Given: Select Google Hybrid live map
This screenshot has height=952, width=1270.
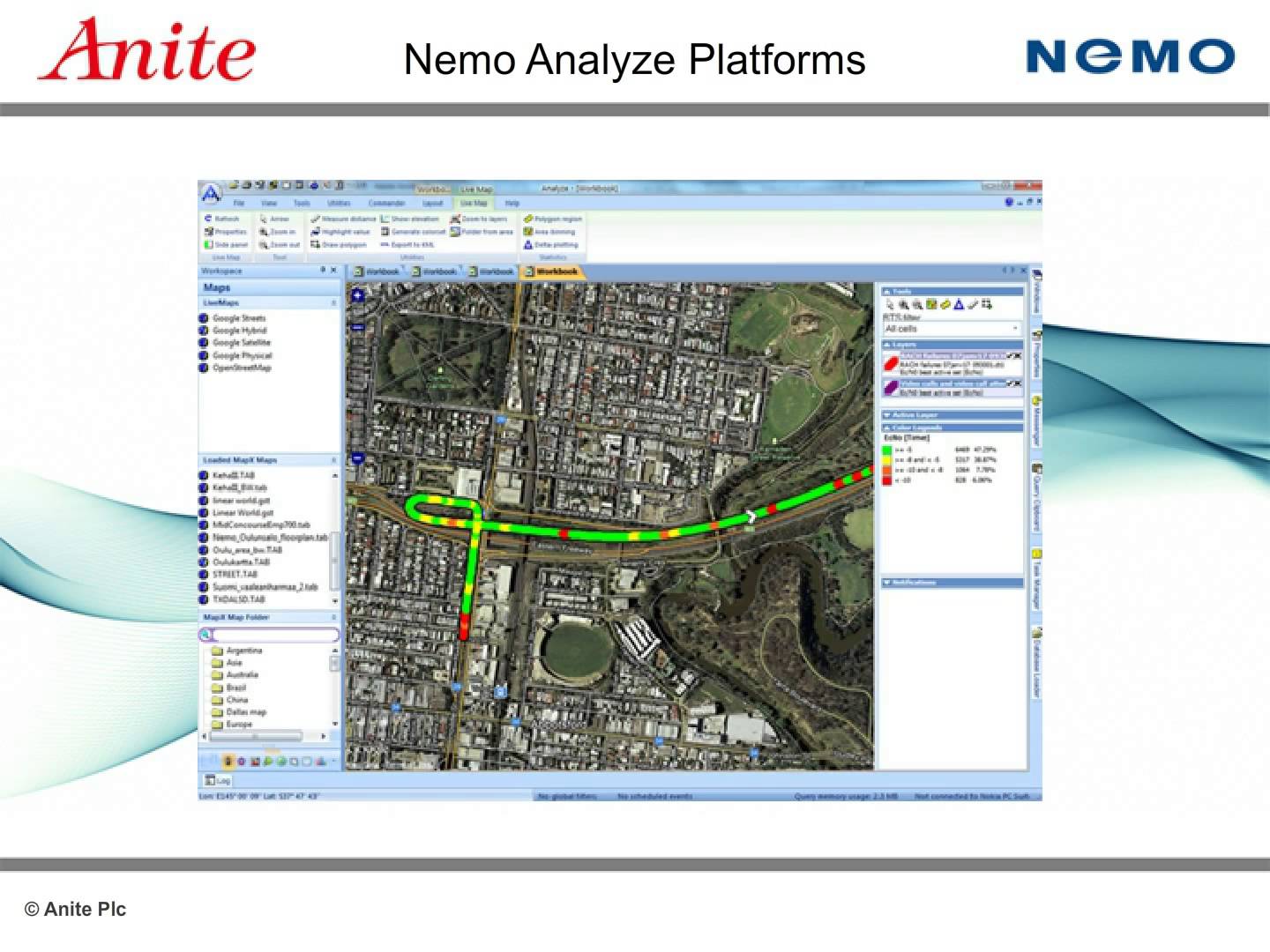Looking at the screenshot, I should (x=233, y=331).
